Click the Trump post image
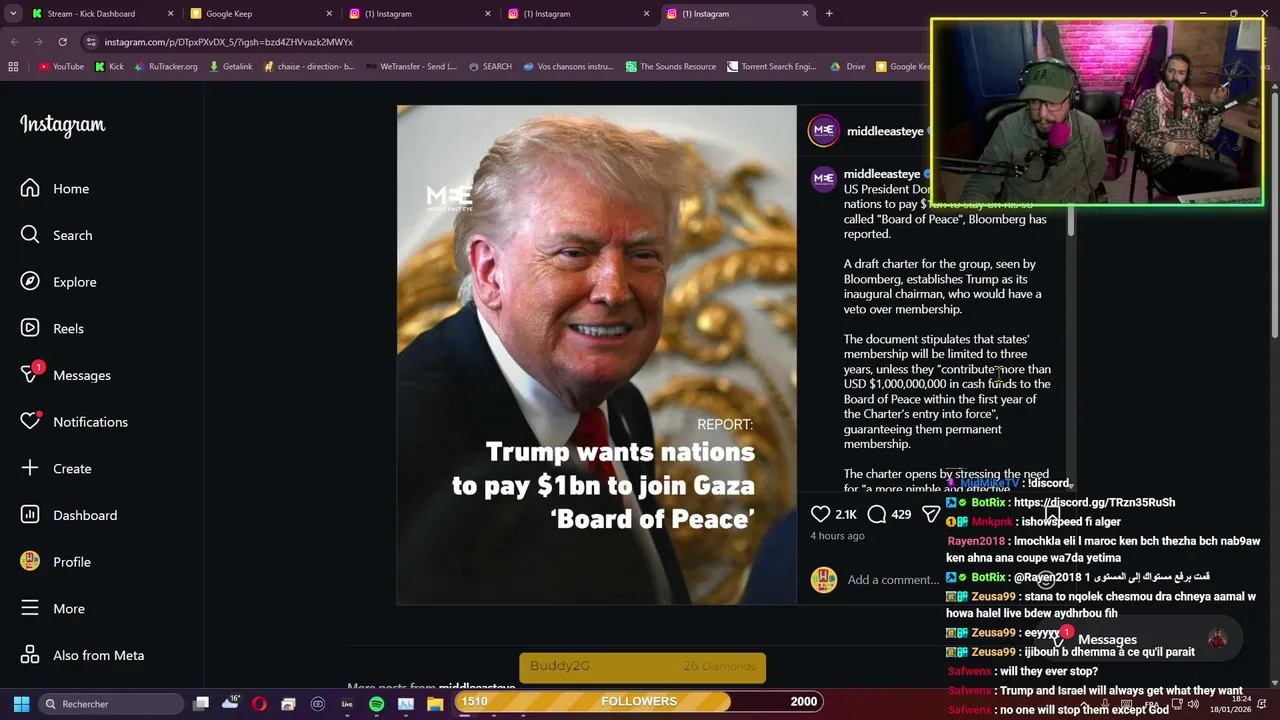 [x=597, y=355]
